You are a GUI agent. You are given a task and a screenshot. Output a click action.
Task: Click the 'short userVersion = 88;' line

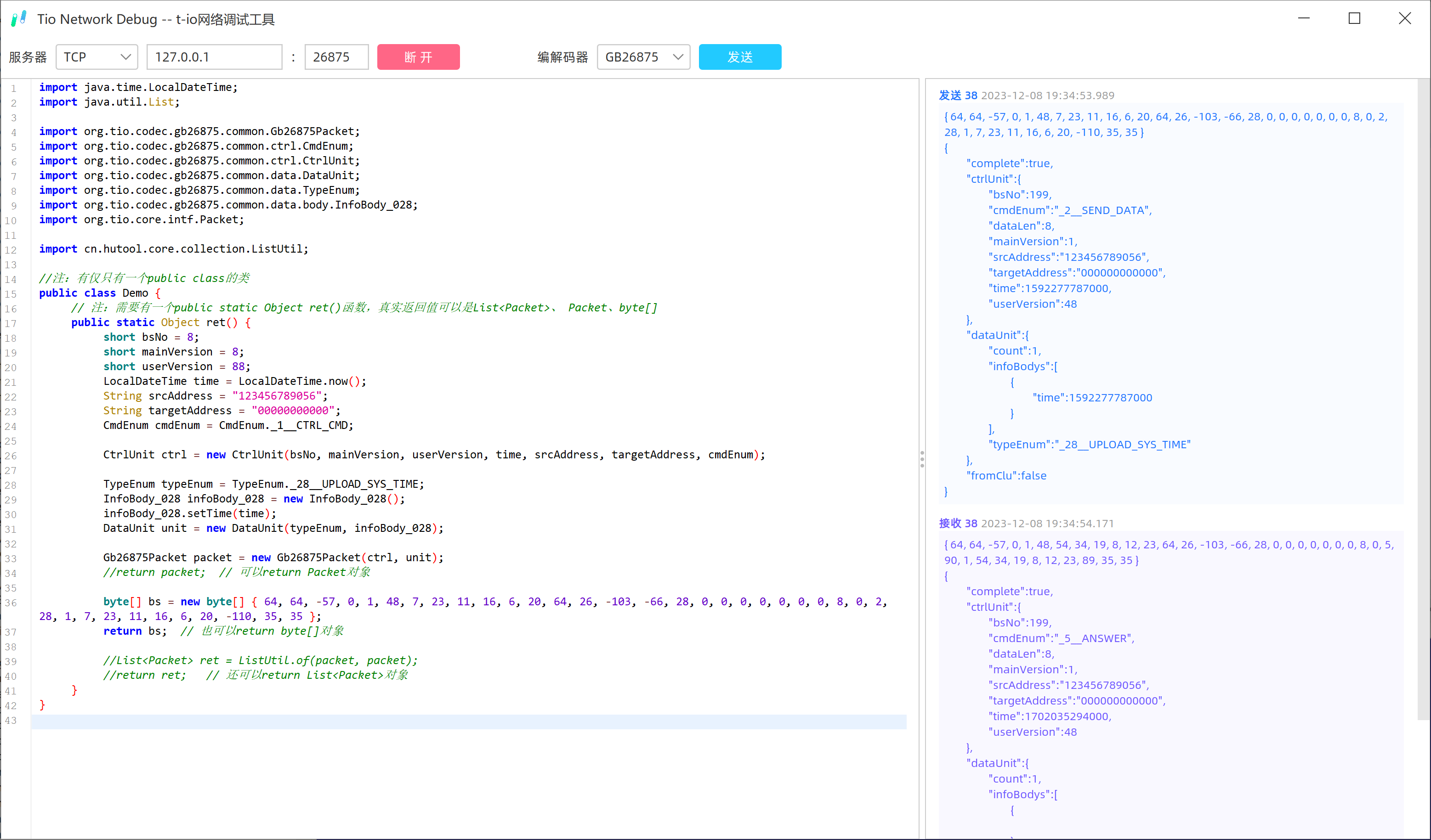(x=176, y=366)
